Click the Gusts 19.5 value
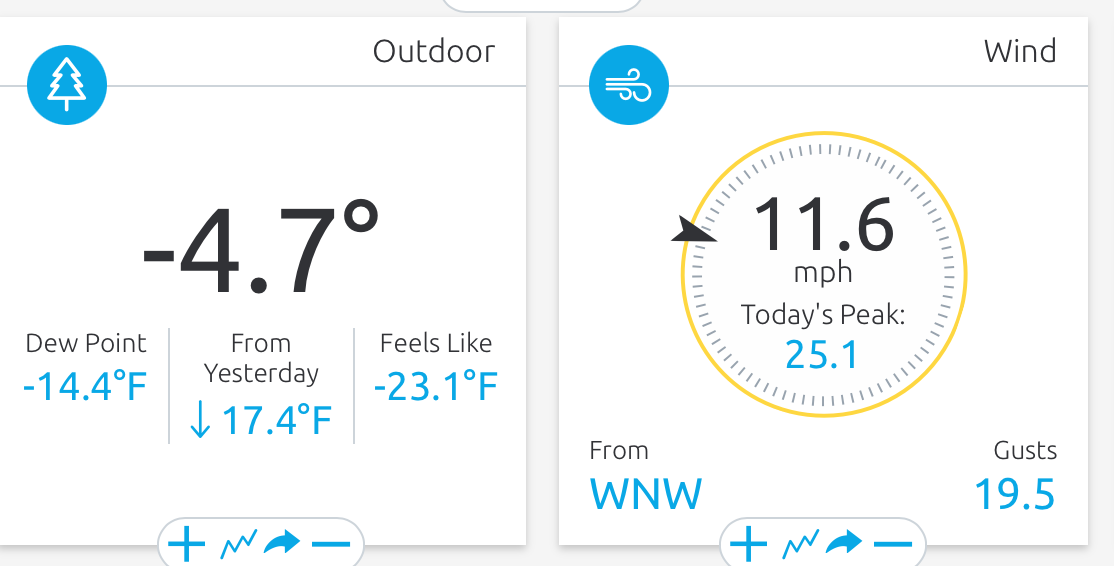This screenshot has width=1114, height=566. click(x=1015, y=494)
